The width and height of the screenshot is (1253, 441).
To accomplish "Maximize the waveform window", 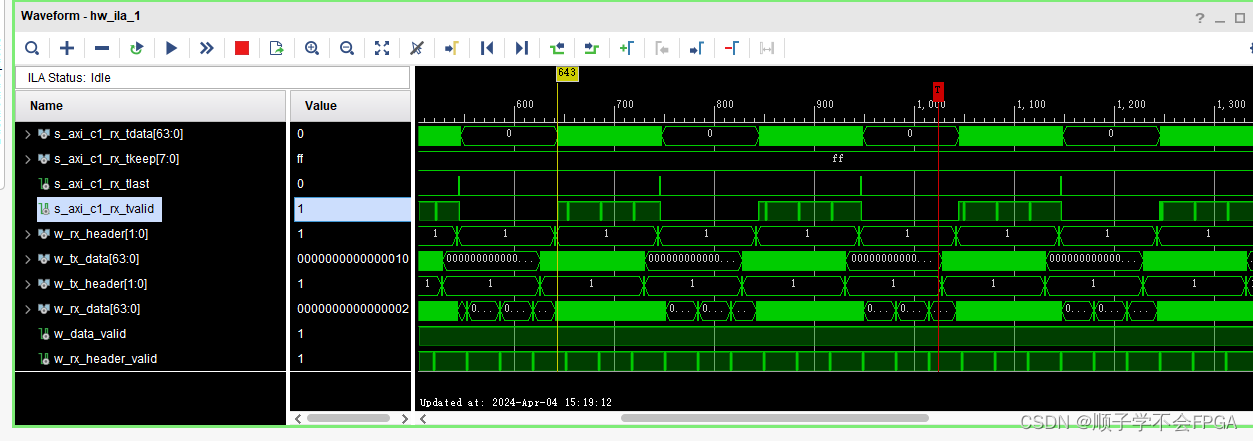I will [x=1242, y=18].
